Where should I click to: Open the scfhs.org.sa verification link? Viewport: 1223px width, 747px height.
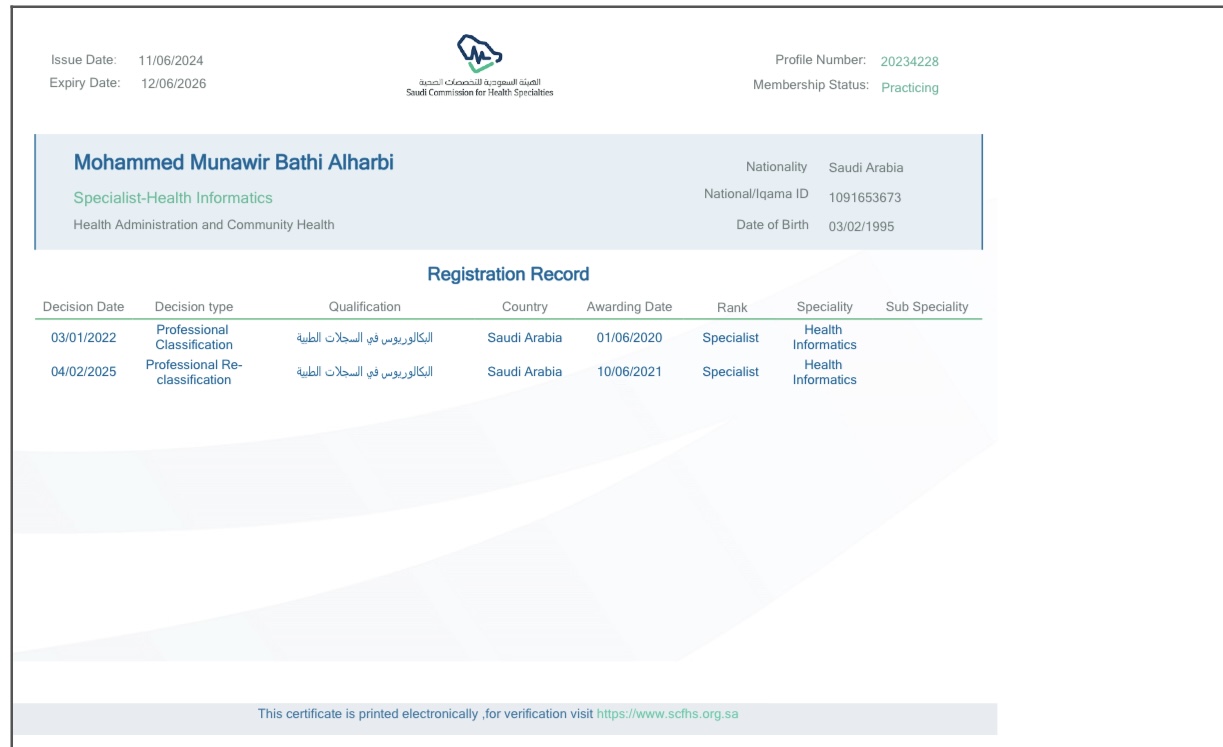pos(667,715)
